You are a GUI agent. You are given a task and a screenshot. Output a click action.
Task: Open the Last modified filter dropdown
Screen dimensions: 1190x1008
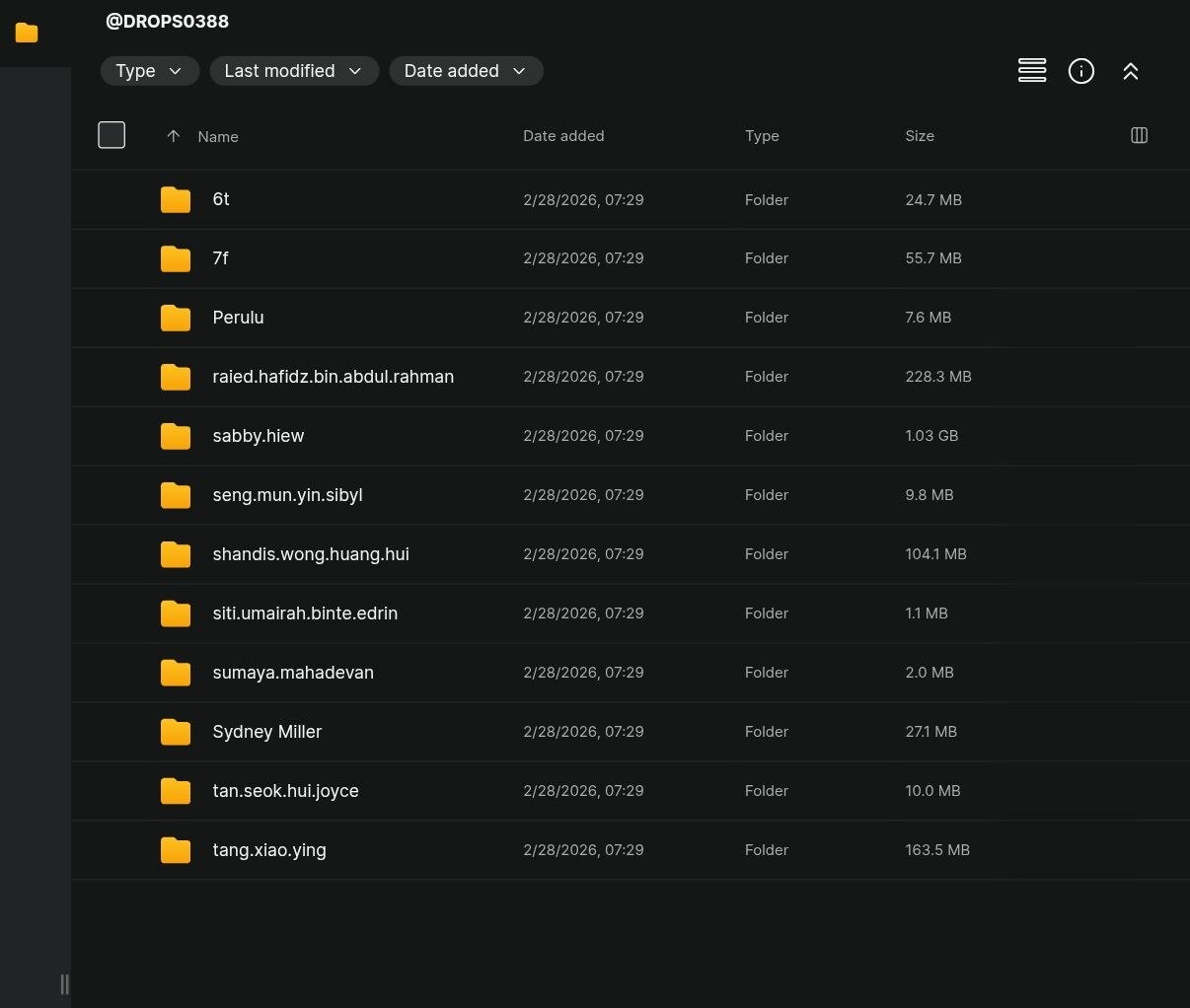(293, 71)
